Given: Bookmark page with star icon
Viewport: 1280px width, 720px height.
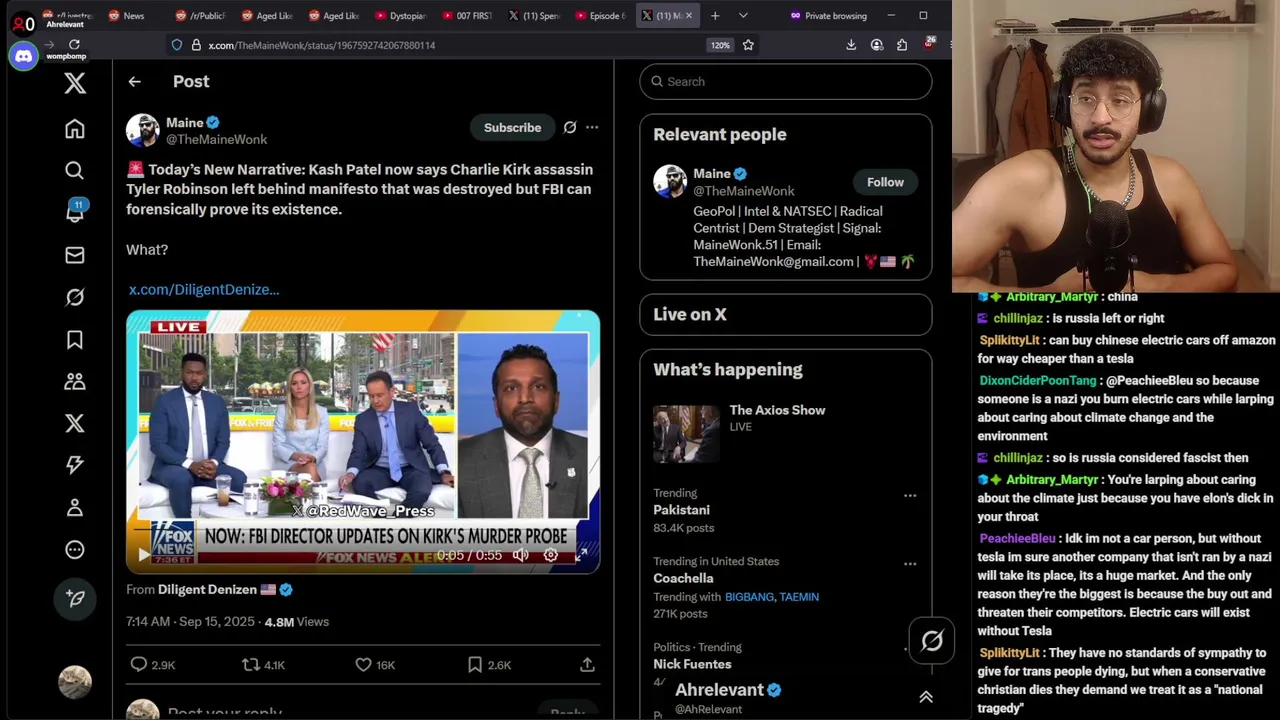Looking at the screenshot, I should pos(748,45).
